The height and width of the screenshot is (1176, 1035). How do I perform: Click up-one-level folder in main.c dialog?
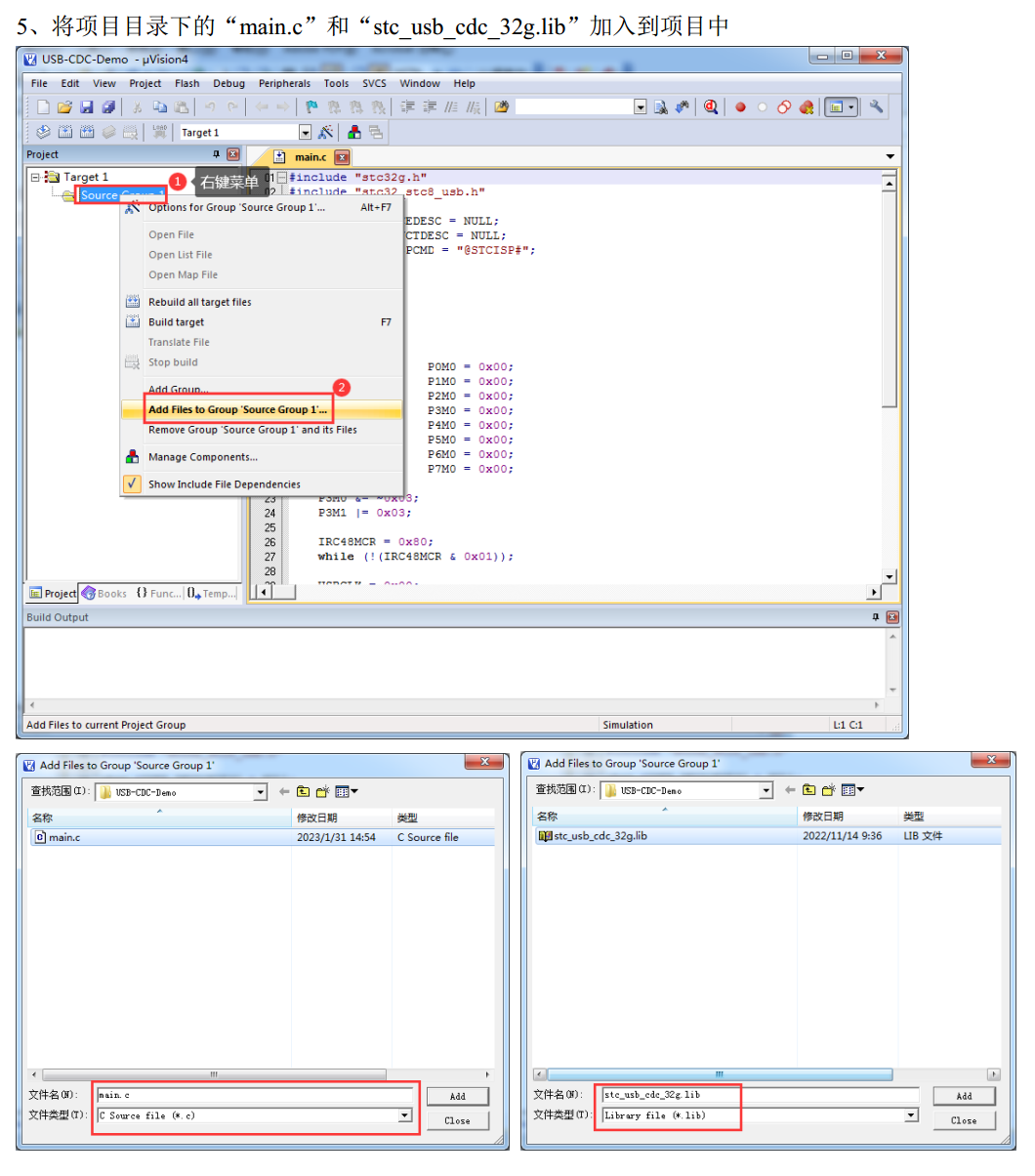click(304, 792)
